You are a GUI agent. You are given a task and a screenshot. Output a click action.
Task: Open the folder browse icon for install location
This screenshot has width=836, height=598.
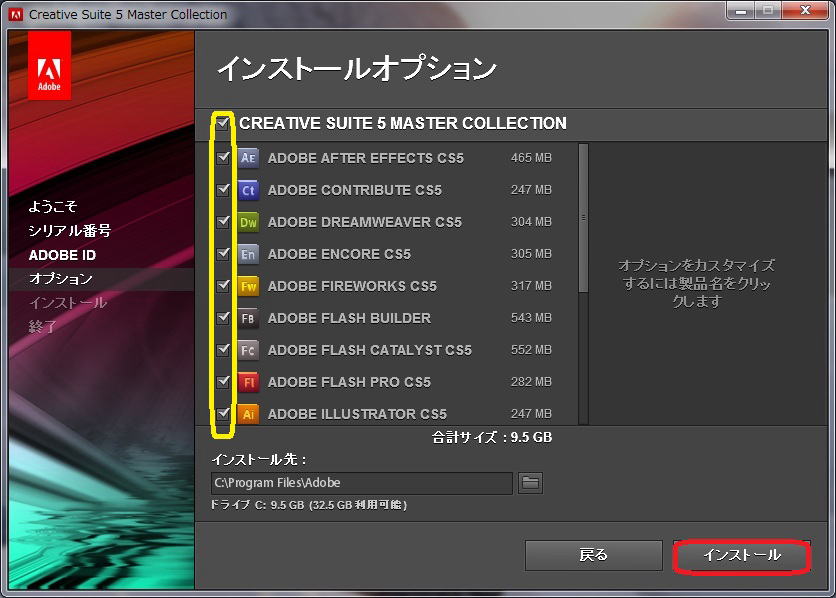click(530, 483)
